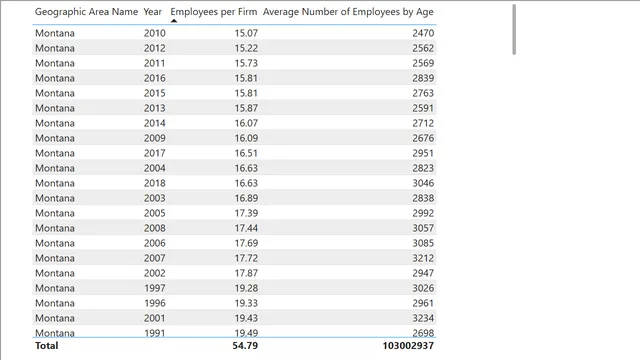Screen dimensions: 640x360
Task: Click the 16.51 employees per firm value
Action: 246,153
